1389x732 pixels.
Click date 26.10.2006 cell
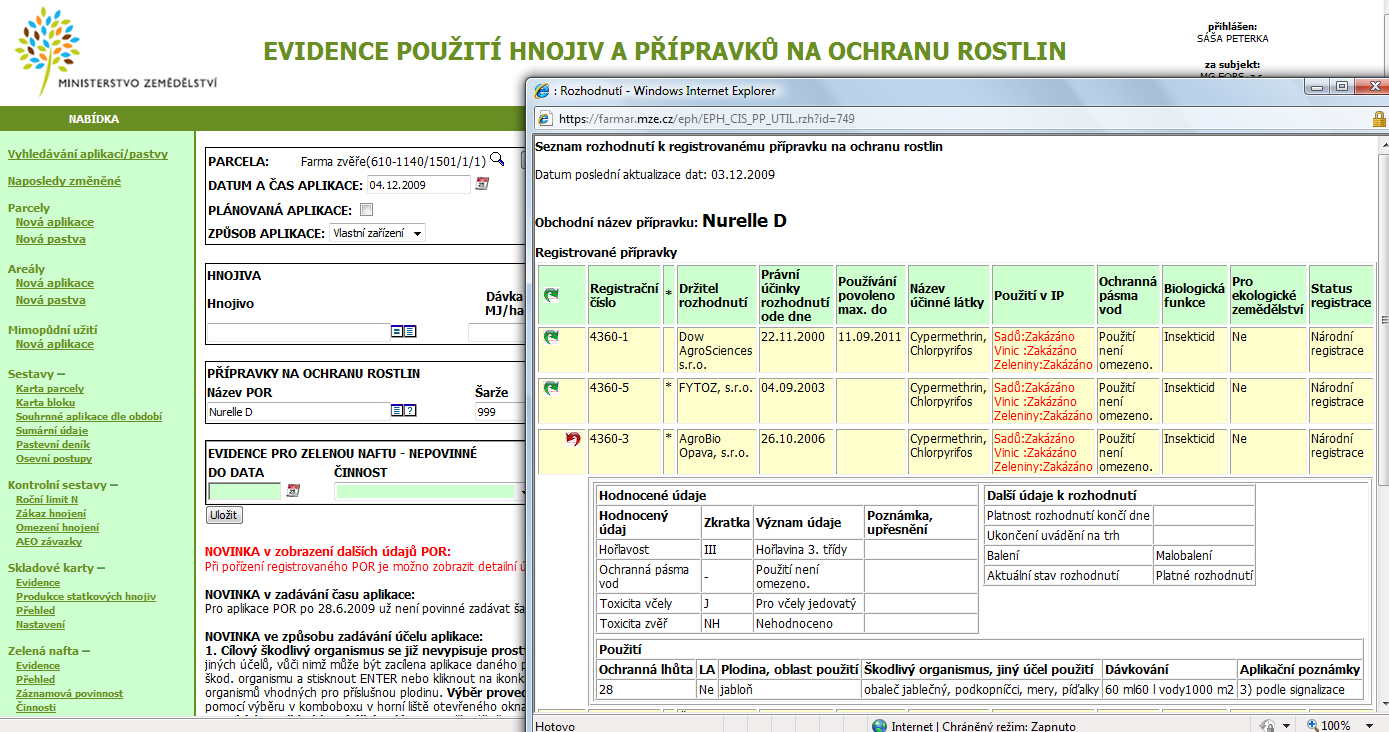[x=795, y=452]
